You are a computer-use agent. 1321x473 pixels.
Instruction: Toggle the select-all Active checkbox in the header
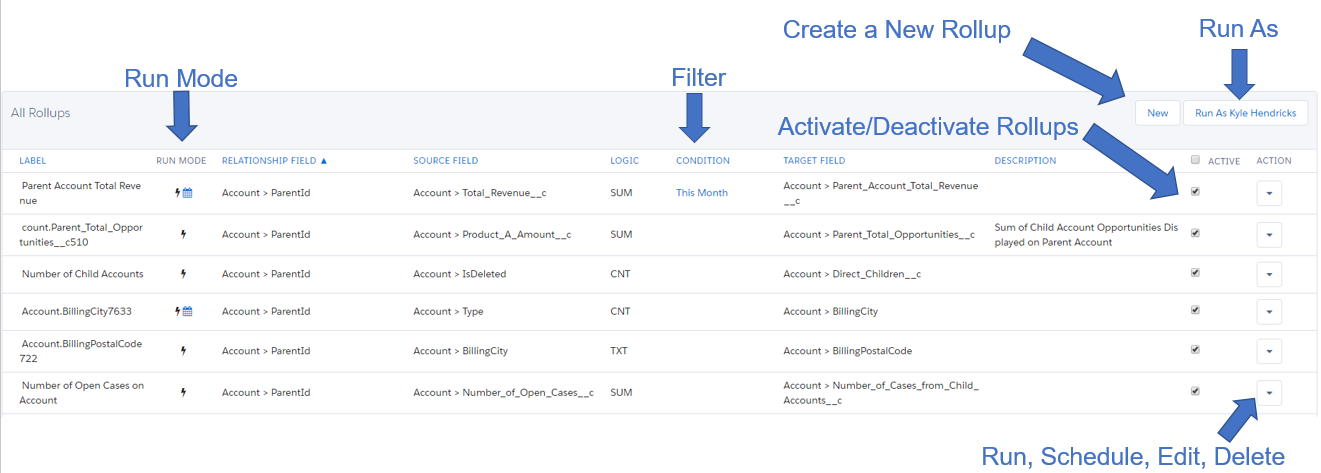pyautogui.click(x=1195, y=159)
